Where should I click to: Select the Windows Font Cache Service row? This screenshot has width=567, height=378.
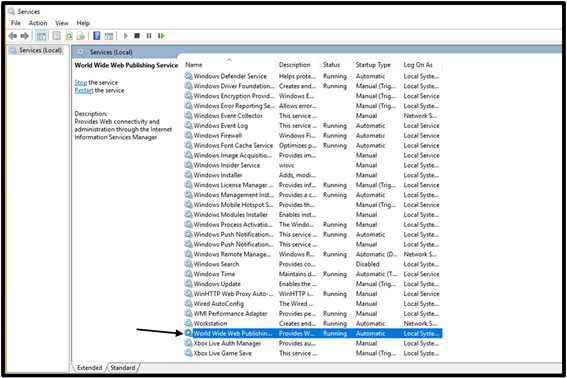pyautogui.click(x=313, y=145)
